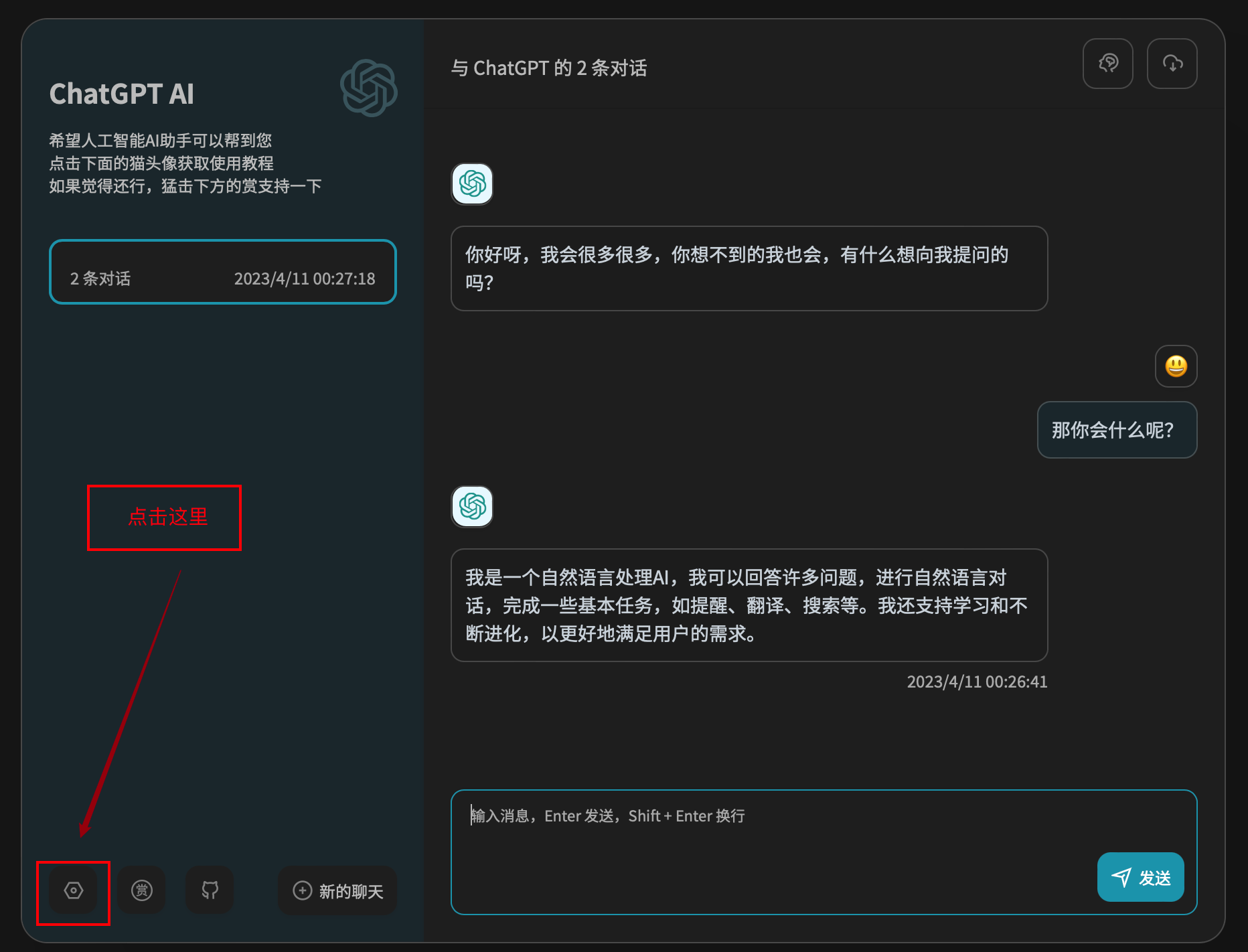Viewport: 1248px width, 952px height.
Task: Click the first ChatGPT avatar above the greeting
Action: pyautogui.click(x=472, y=183)
